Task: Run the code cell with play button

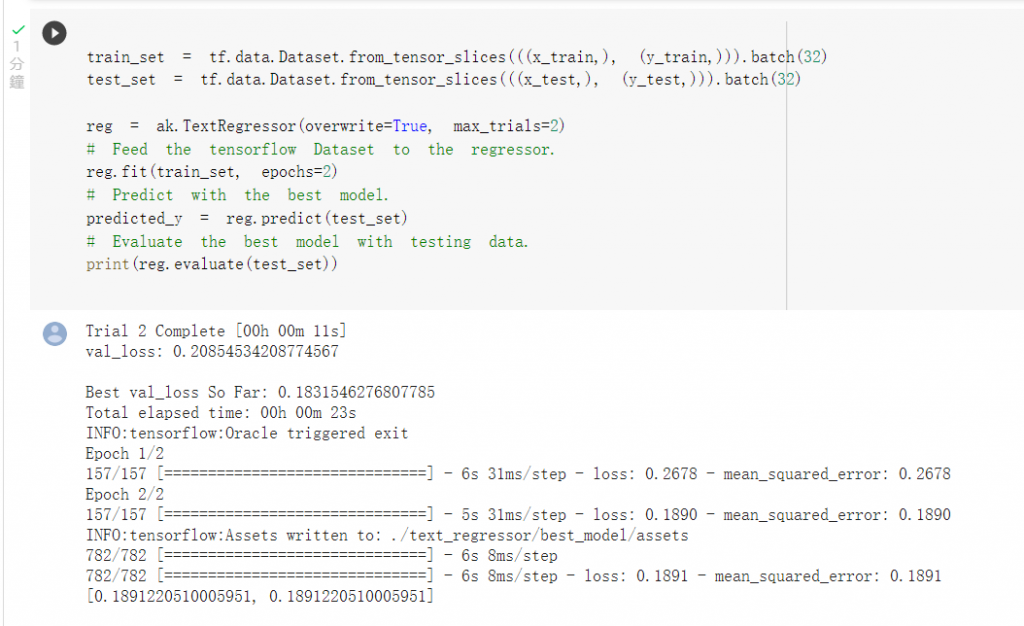Action: [x=54, y=33]
